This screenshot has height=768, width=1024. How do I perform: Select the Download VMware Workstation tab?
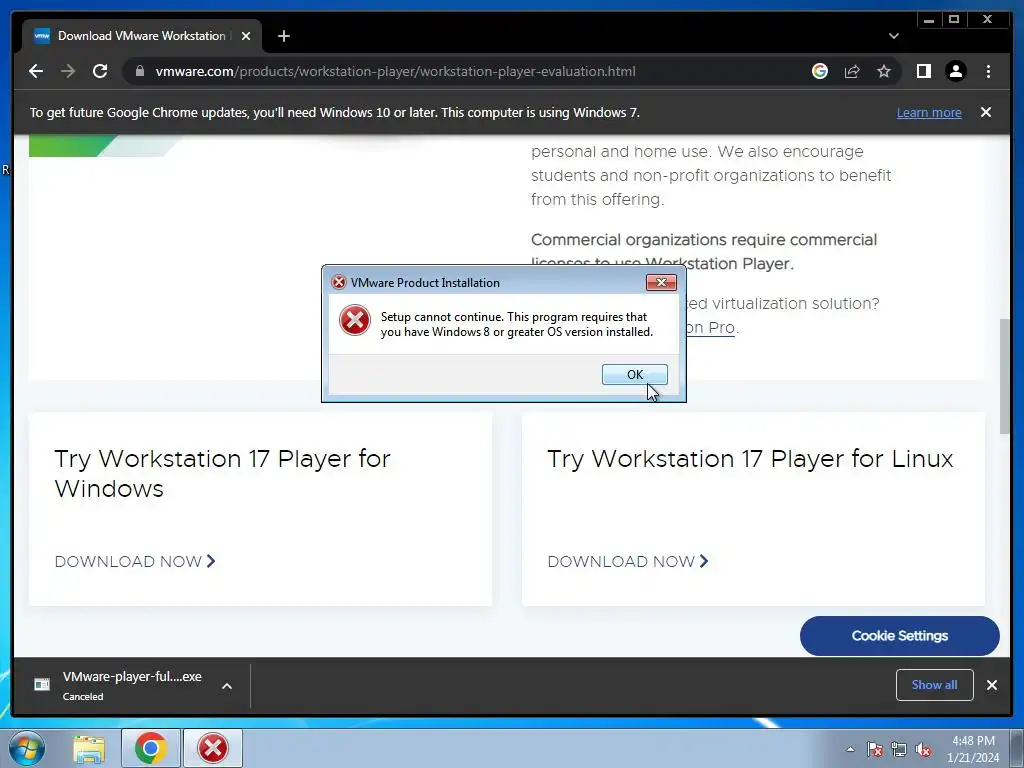pyautogui.click(x=142, y=36)
